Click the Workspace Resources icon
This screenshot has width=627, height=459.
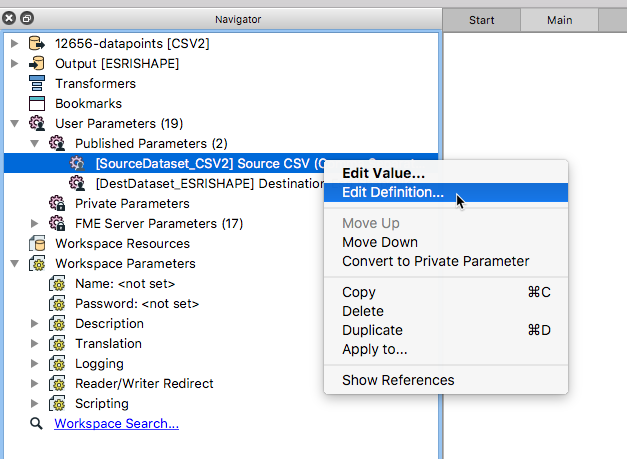[x=37, y=243]
